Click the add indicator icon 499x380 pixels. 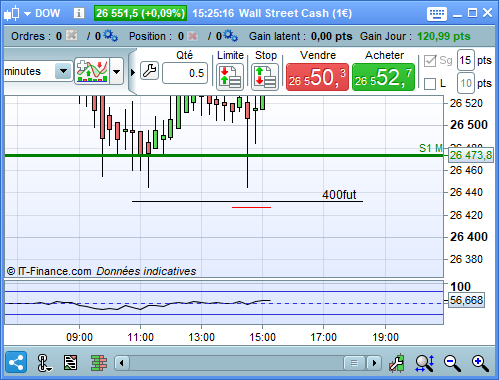point(92,71)
